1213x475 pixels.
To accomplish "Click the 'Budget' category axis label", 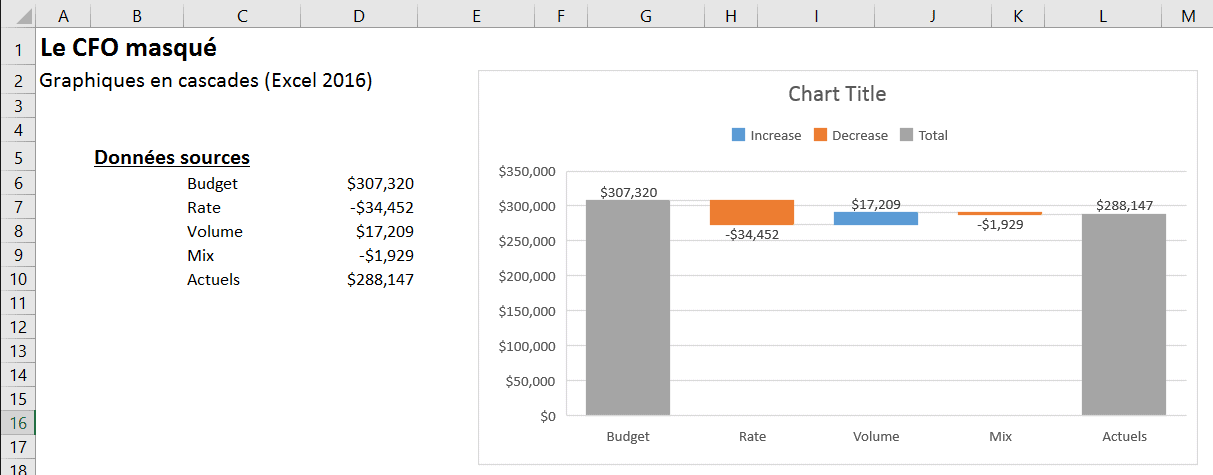I will coord(628,436).
